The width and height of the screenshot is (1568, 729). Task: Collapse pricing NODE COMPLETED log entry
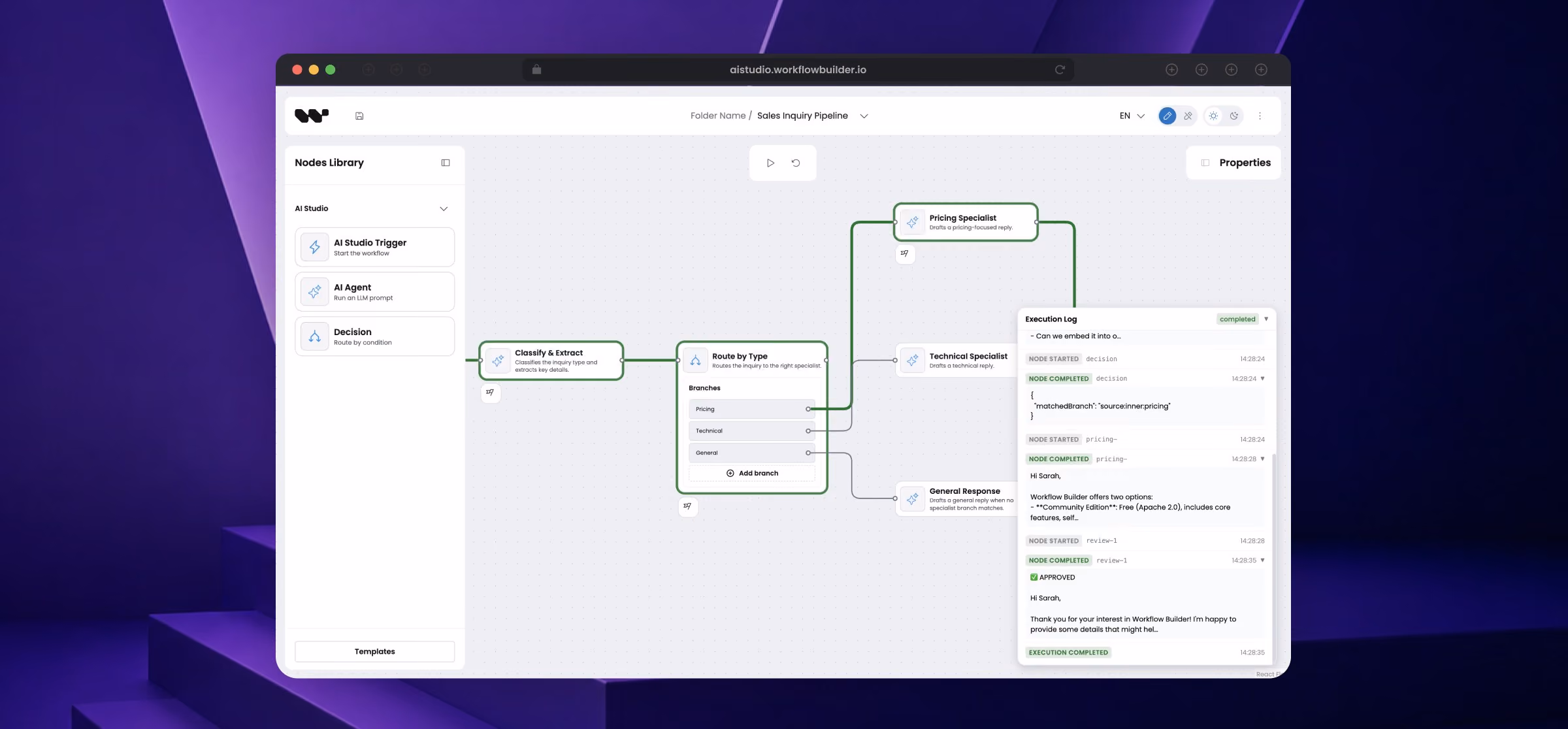(1262, 459)
